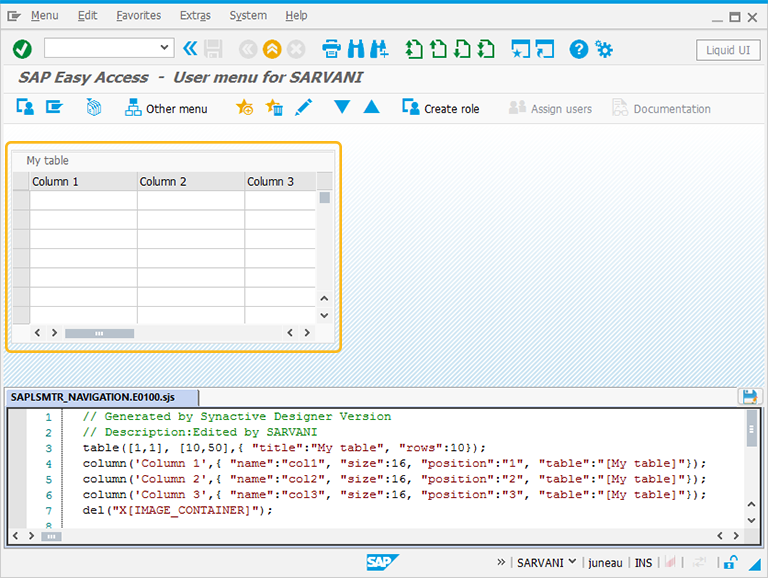
Task: Click the Other menu button
Action: [166, 108]
